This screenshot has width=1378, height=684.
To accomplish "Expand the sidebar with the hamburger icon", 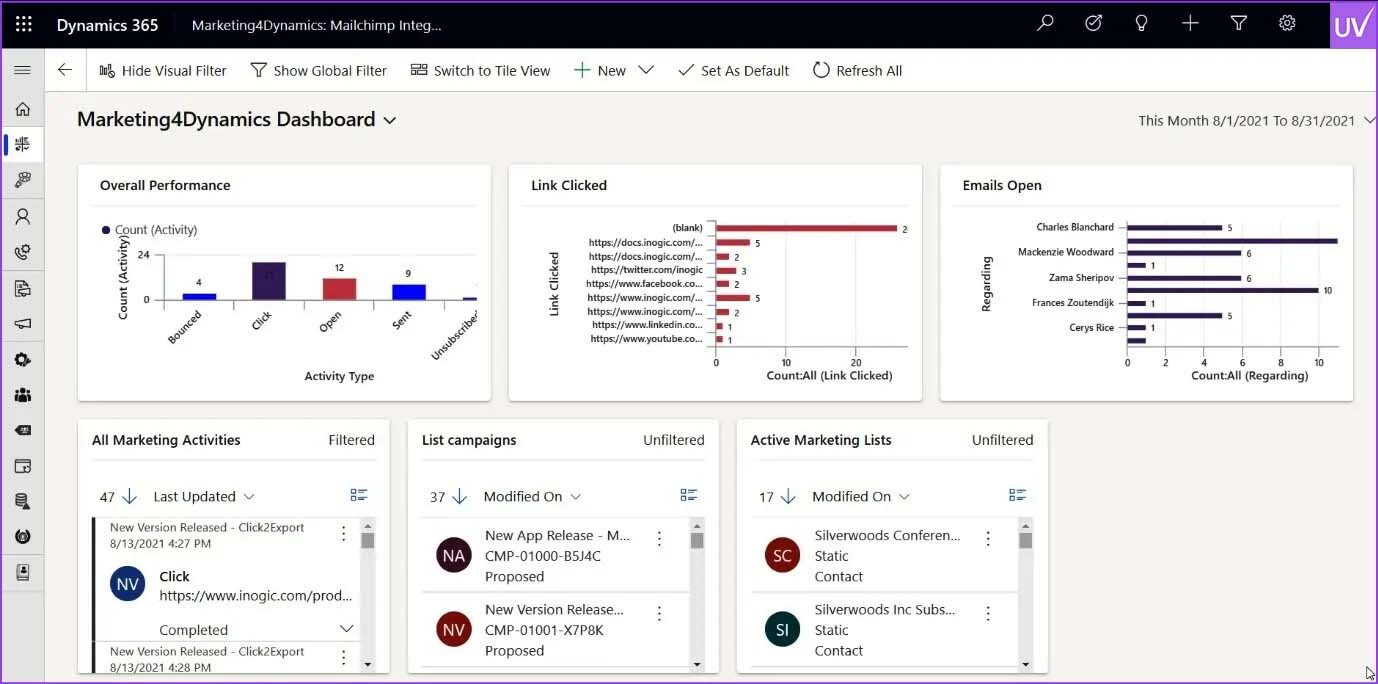I will (22, 70).
